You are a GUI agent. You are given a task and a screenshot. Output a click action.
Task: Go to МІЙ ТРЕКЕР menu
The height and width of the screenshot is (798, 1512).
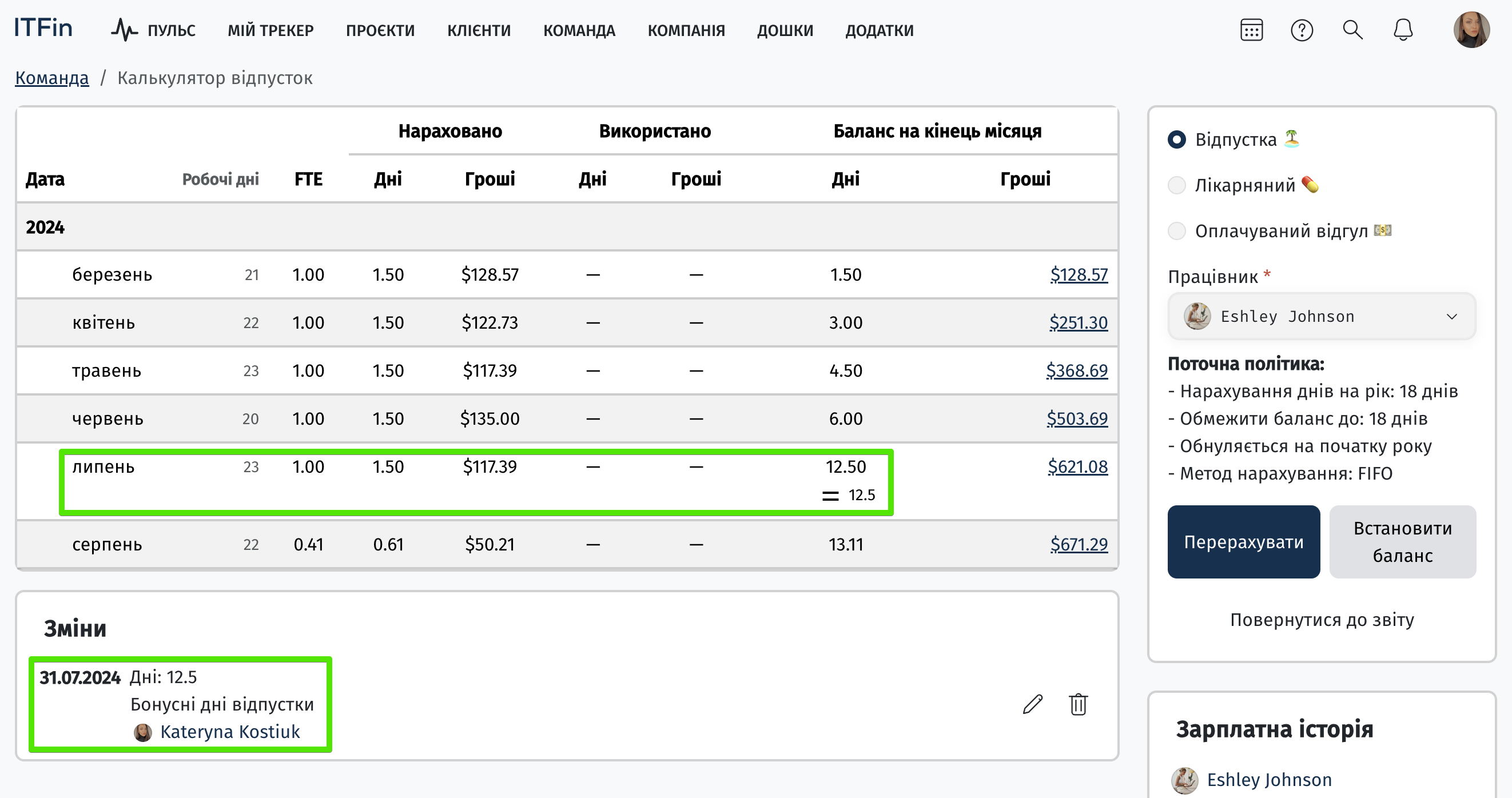click(270, 30)
